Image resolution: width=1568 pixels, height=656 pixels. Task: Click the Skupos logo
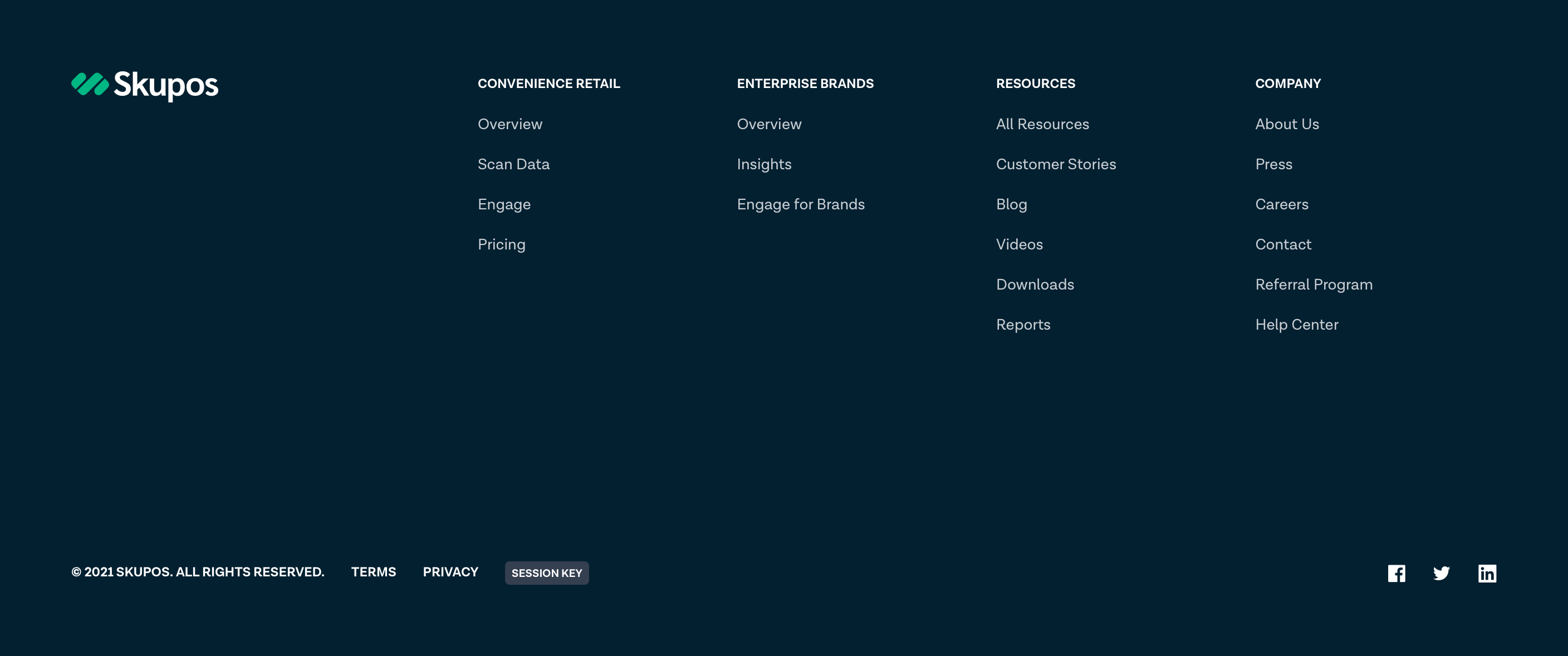coord(145,86)
